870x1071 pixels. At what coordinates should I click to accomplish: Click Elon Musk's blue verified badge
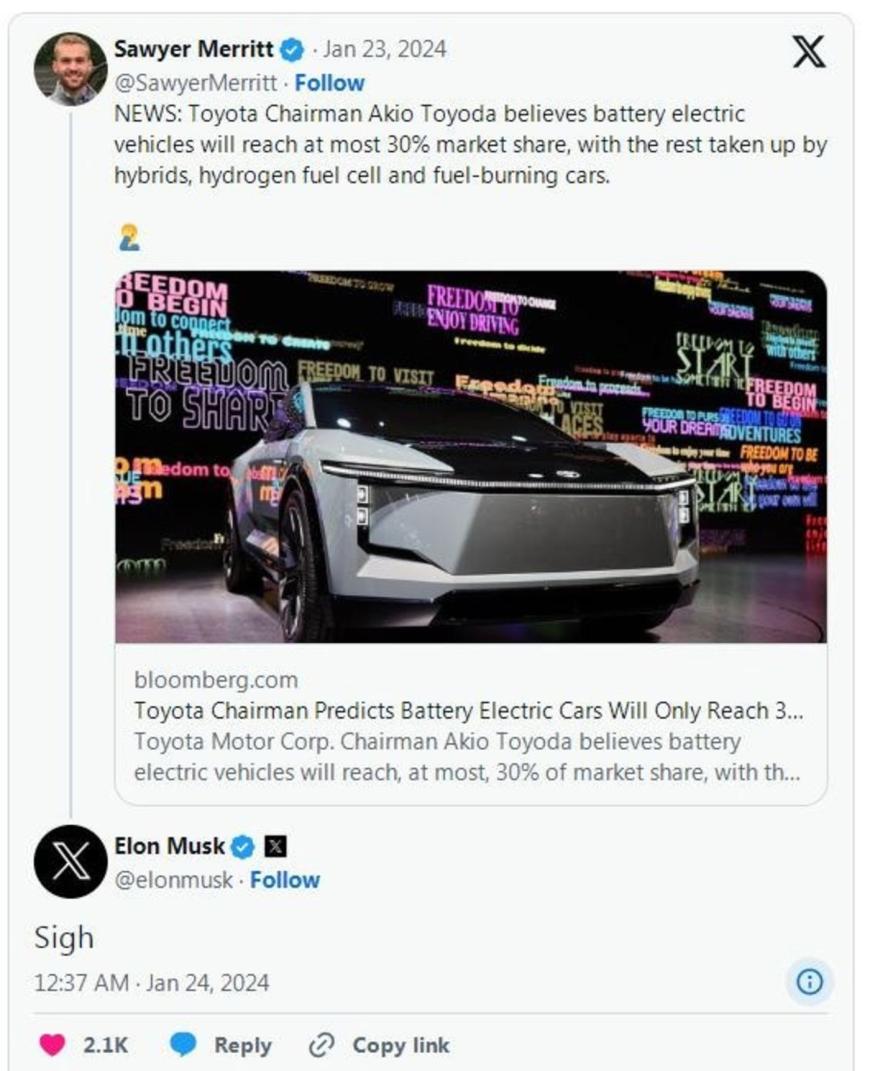[243, 847]
